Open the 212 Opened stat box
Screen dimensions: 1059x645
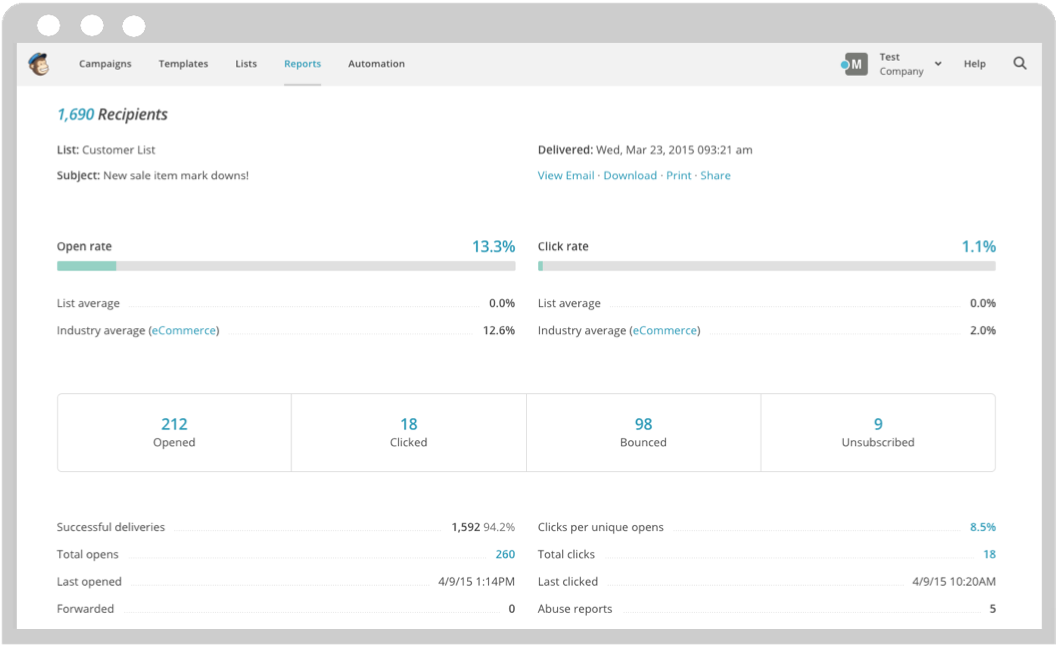(174, 432)
